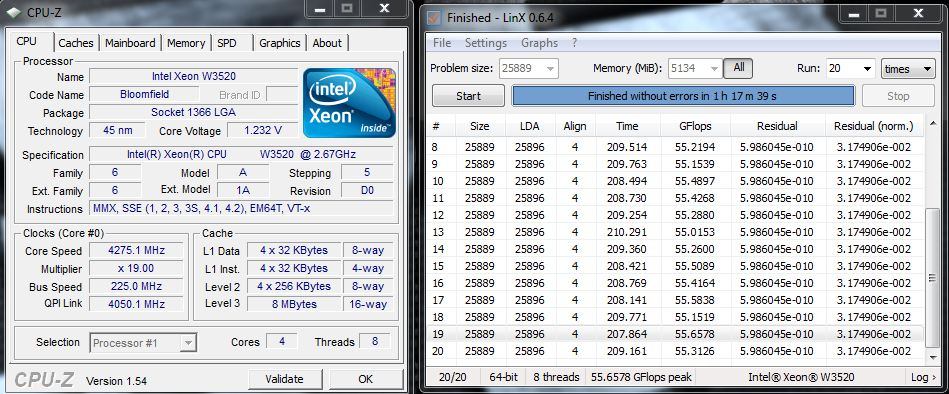Switch to the Graphics tab

[x=280, y=43]
